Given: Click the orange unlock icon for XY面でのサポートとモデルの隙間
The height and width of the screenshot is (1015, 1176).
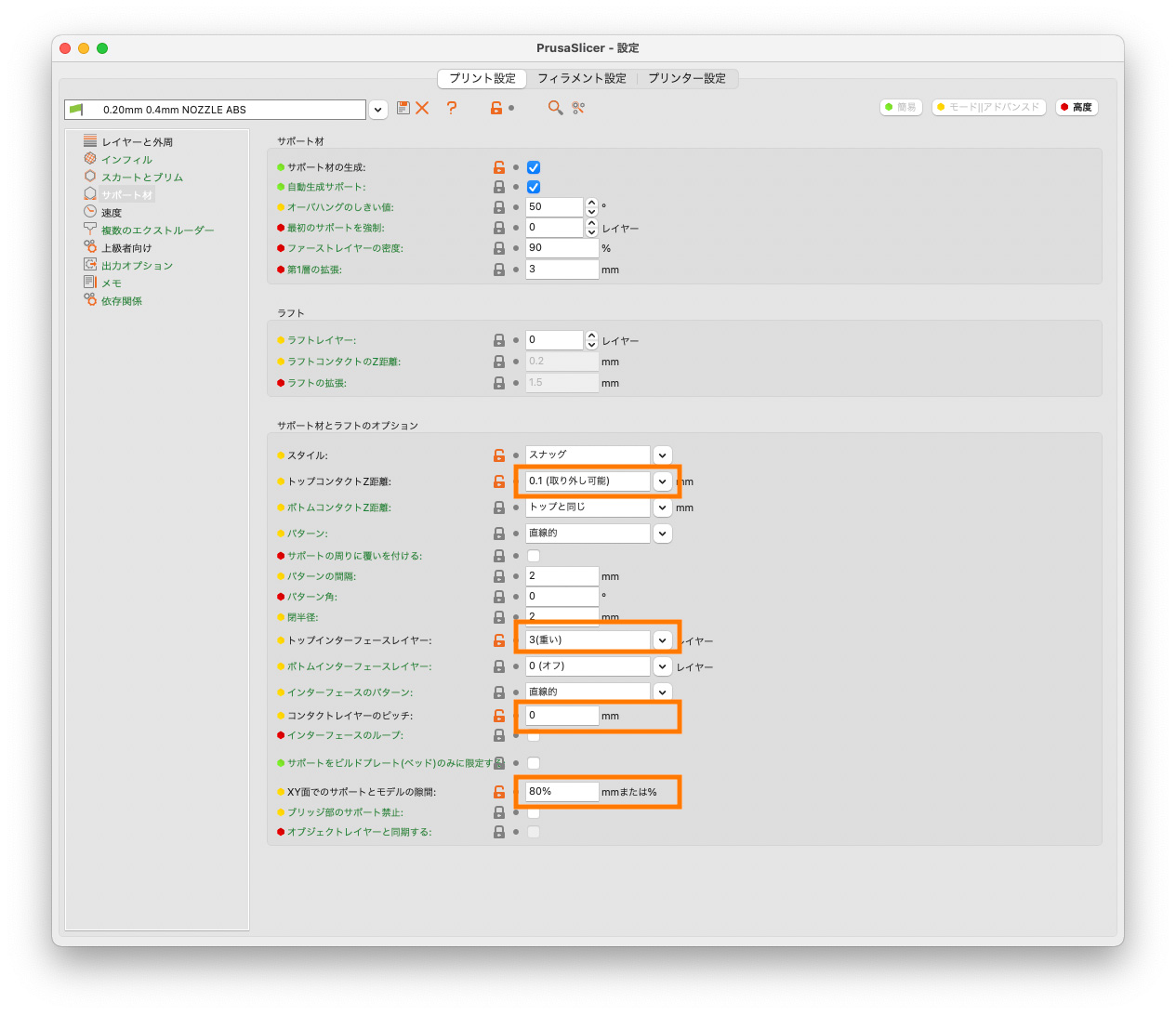Looking at the screenshot, I should click(499, 792).
